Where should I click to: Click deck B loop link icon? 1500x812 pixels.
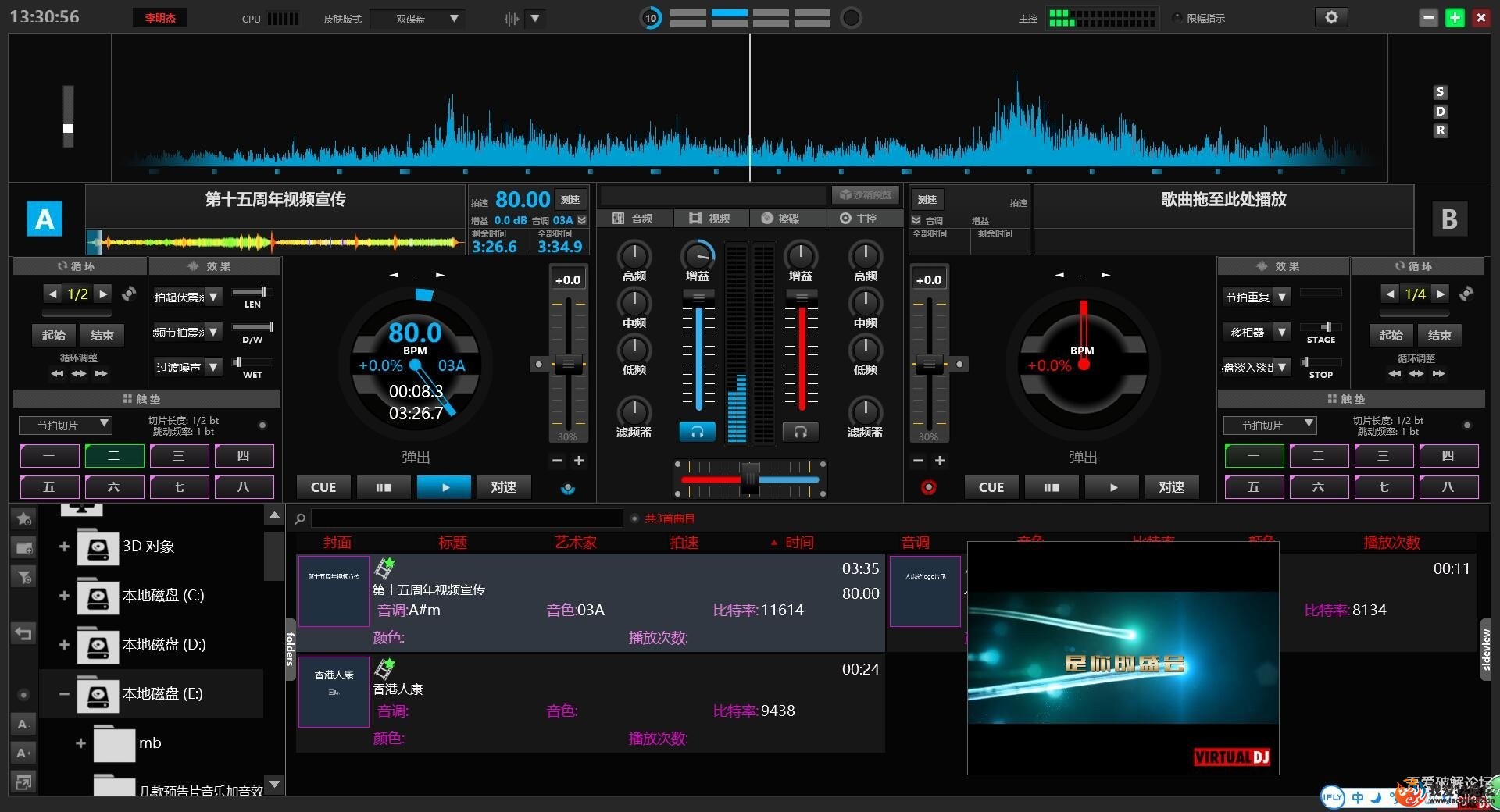[x=1466, y=294]
